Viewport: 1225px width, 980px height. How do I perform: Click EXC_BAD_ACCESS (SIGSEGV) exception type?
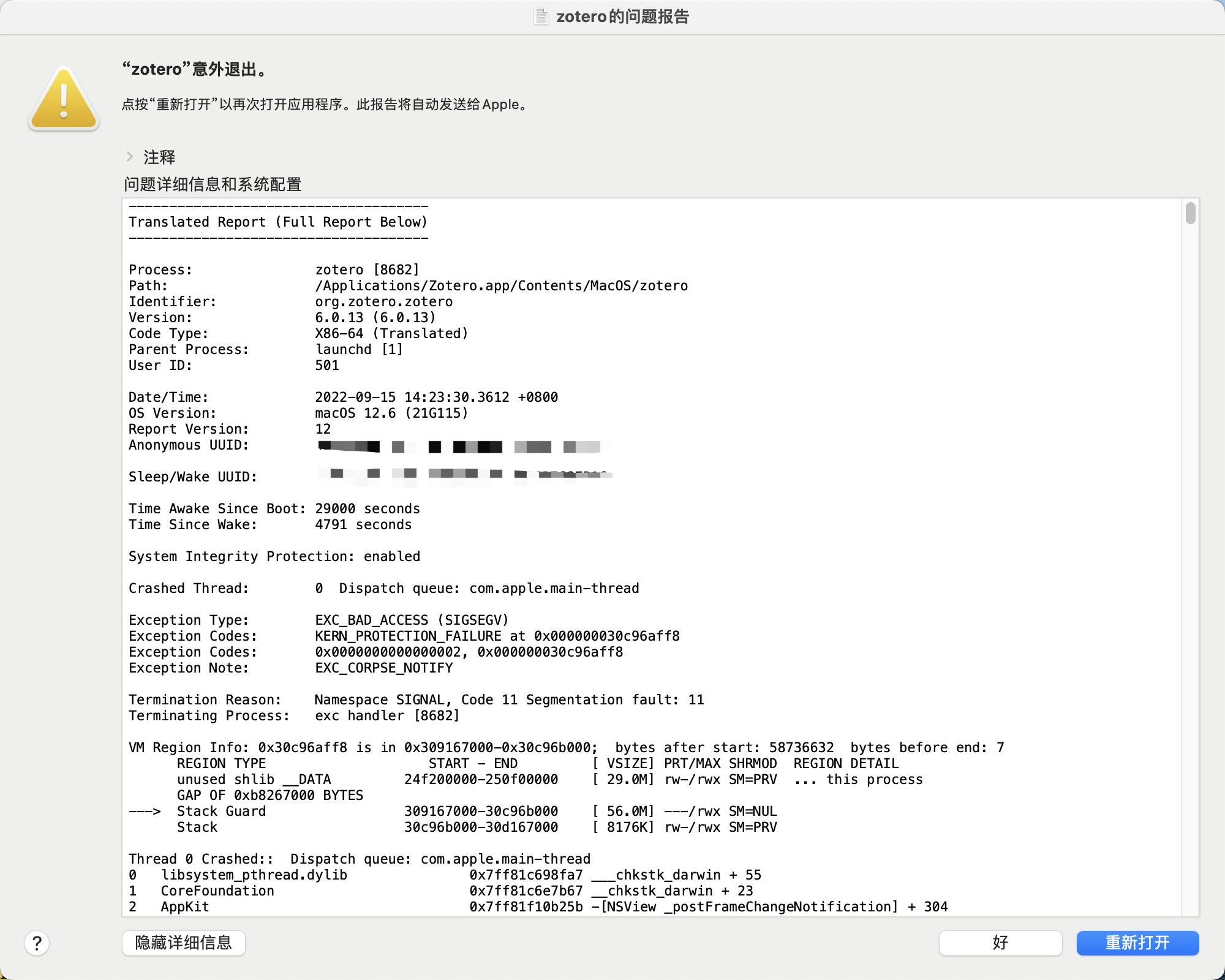click(x=412, y=620)
